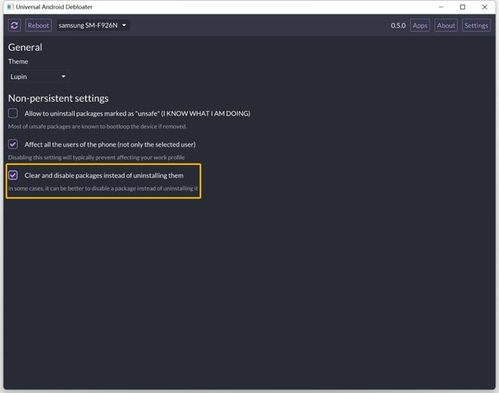Switch to the Apps view

tap(420, 26)
